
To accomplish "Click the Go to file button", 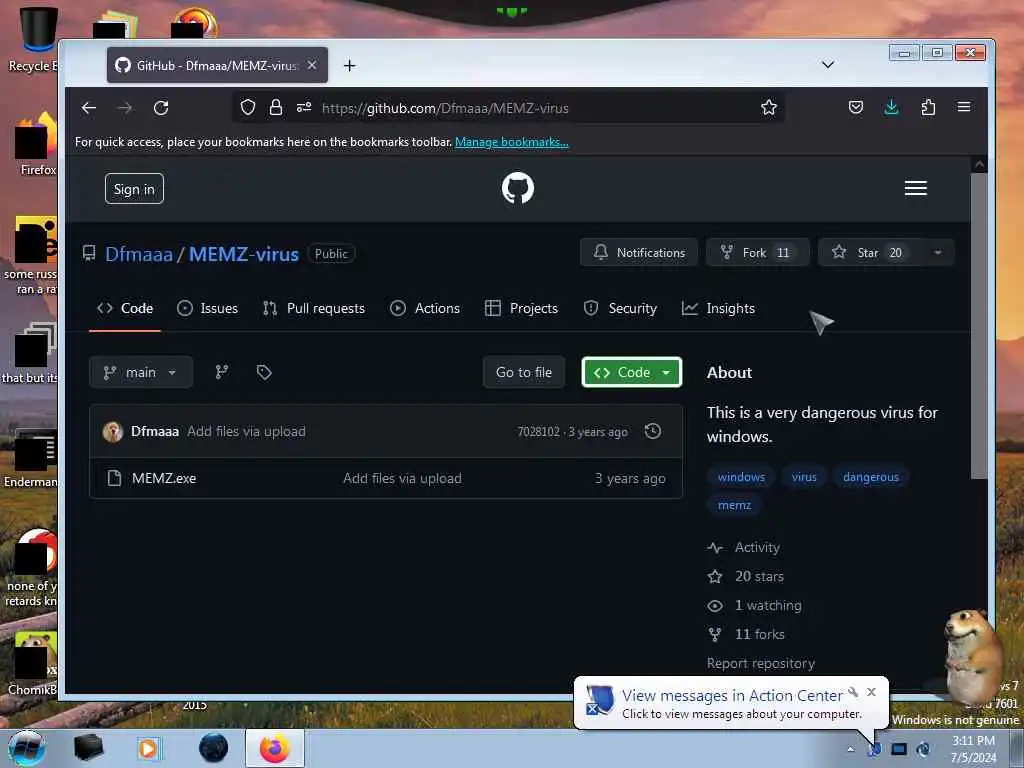I will (524, 372).
